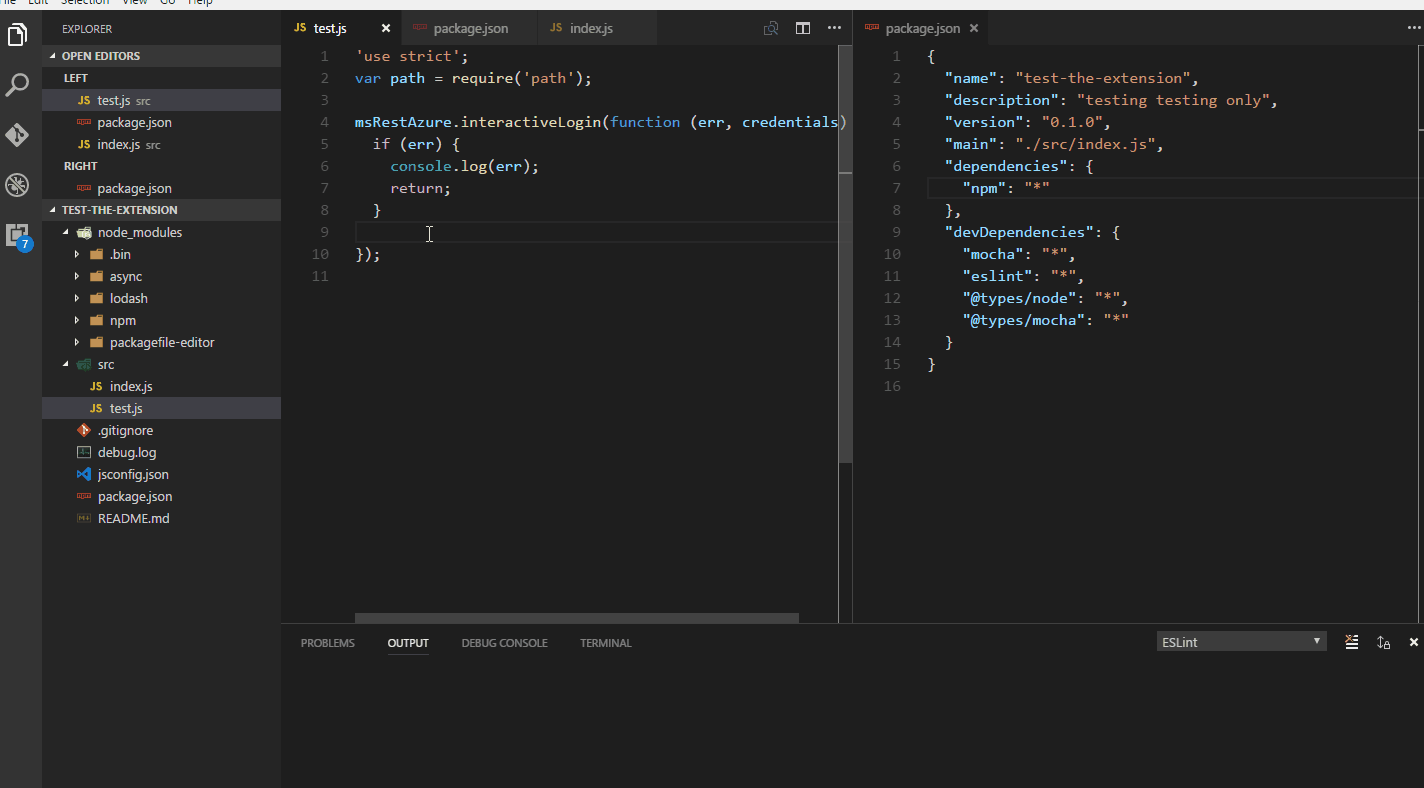This screenshot has width=1424, height=788.
Task: Click the "@types/mocha": "*" line
Action: [x=1046, y=320]
